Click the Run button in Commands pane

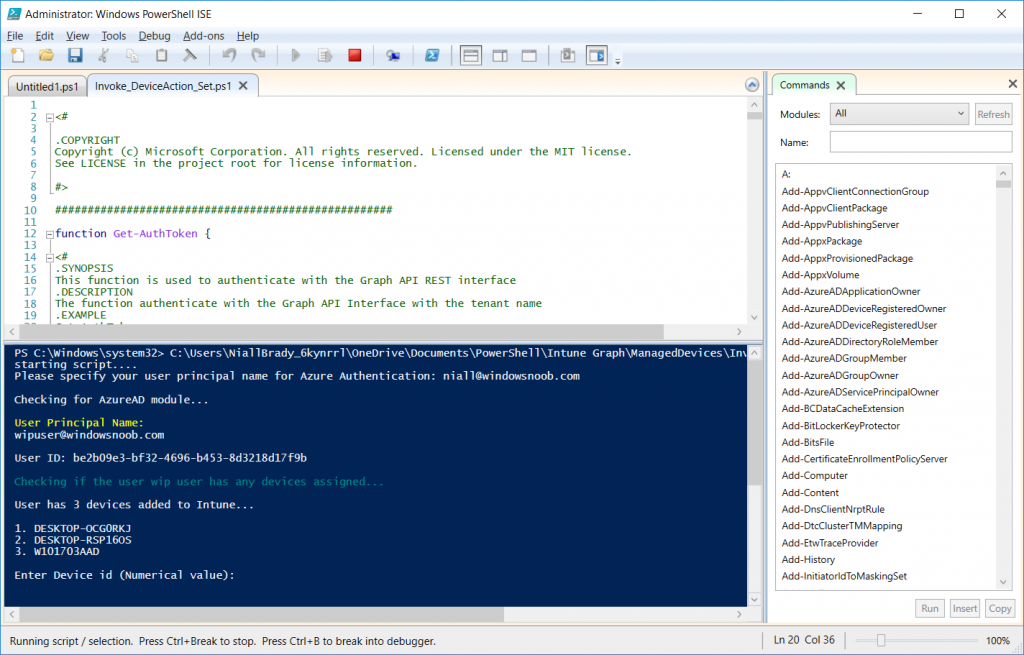[x=929, y=609]
